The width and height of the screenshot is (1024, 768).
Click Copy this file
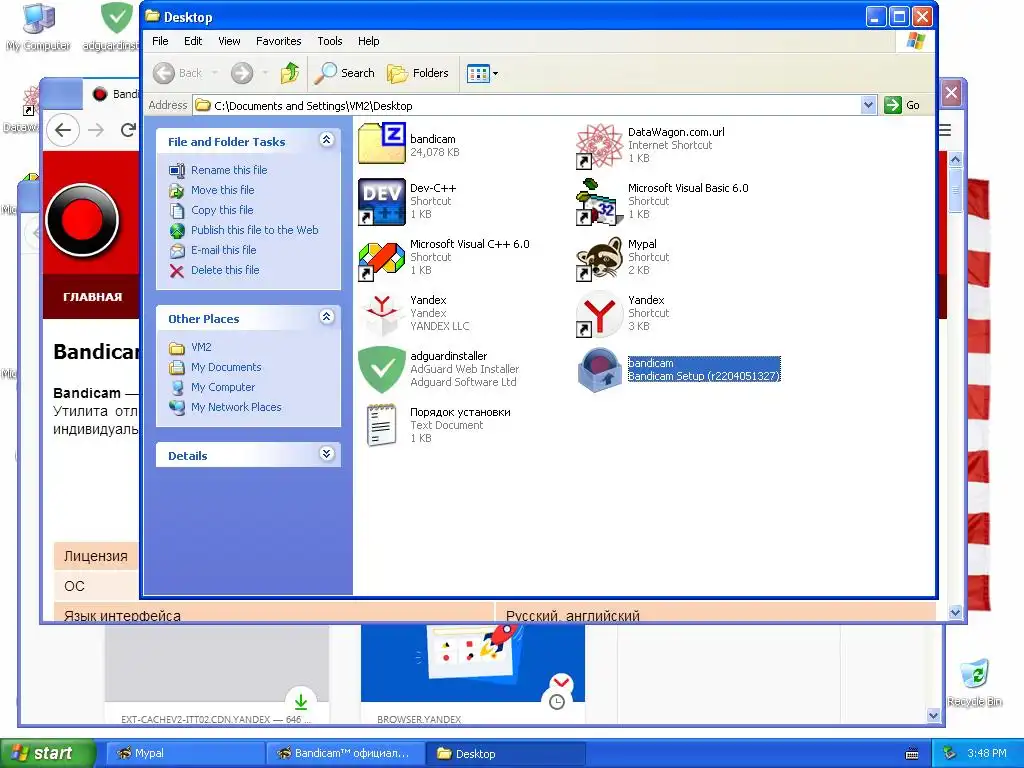click(x=222, y=210)
